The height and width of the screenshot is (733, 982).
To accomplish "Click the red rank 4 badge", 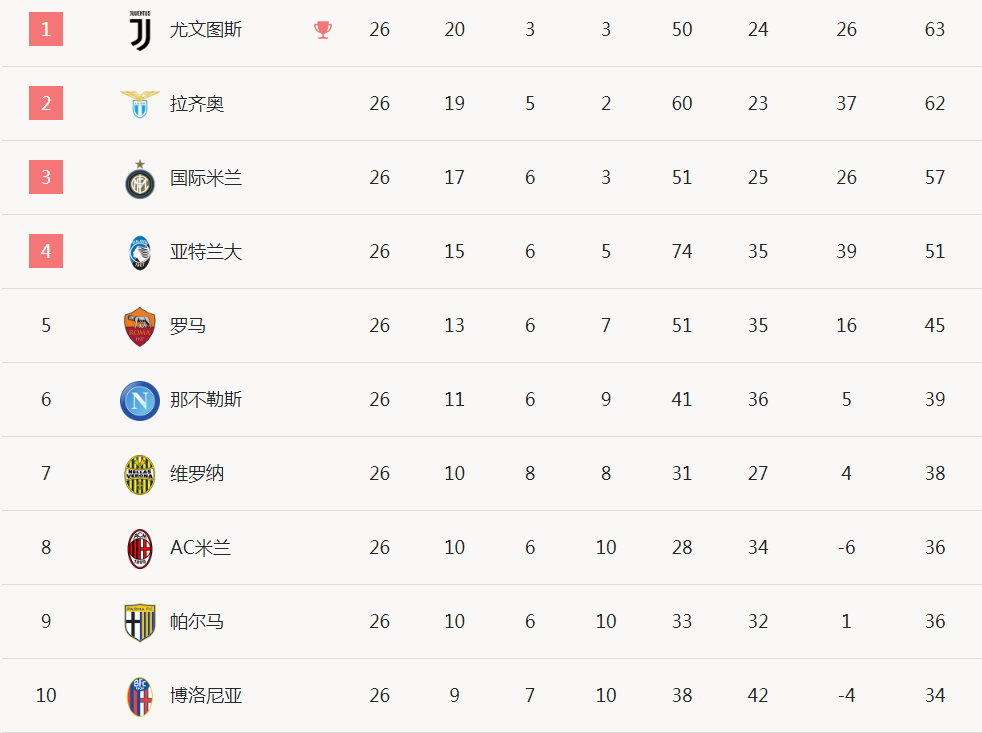I will tap(46, 251).
